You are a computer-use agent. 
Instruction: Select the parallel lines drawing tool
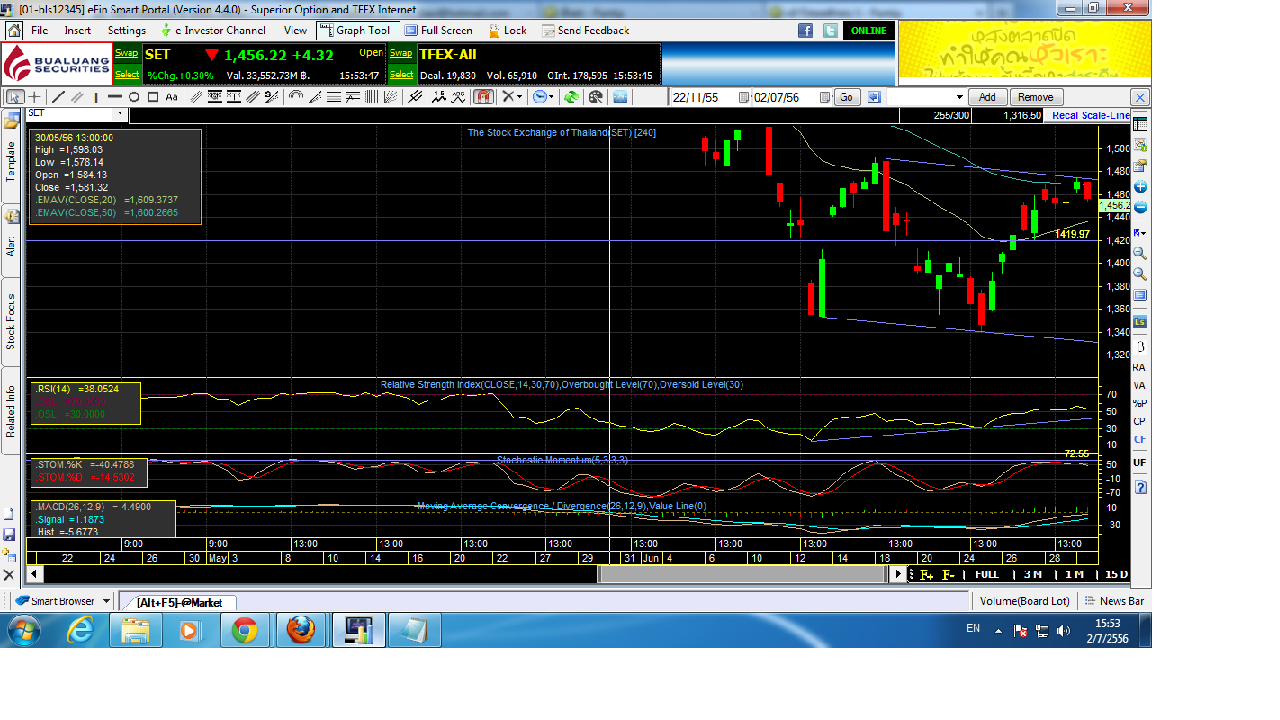click(x=77, y=97)
